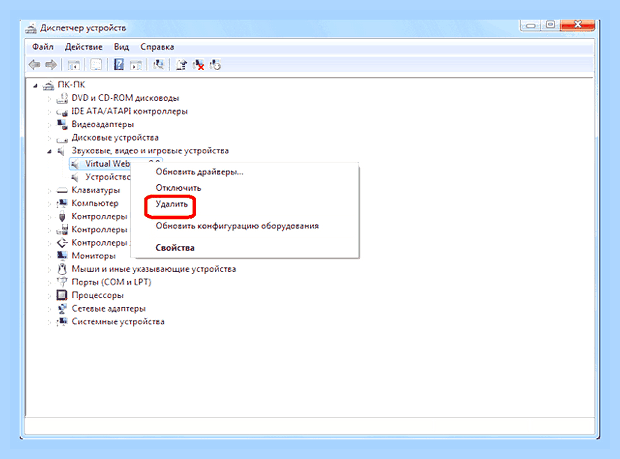Screen dimensions: 620x459
Task: Select the Сетевые адаптеры network icon
Action: (x=62, y=308)
